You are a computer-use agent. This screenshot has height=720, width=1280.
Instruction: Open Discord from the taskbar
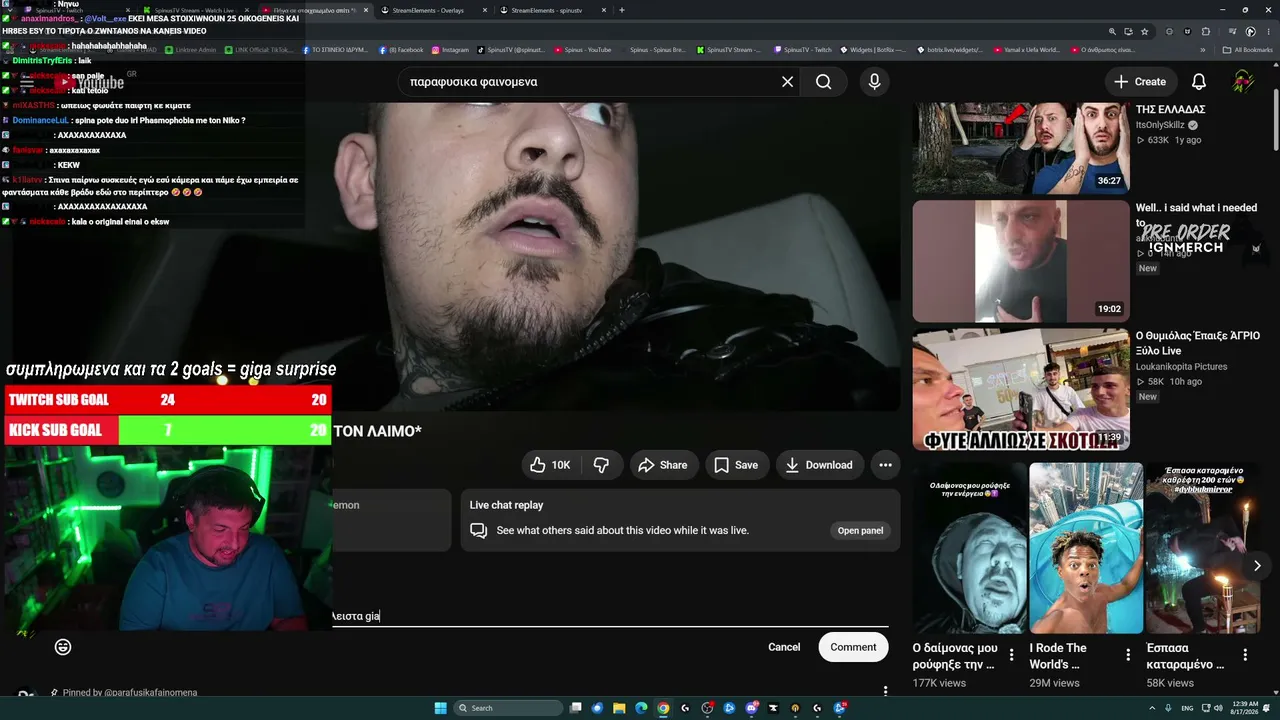(x=751, y=708)
